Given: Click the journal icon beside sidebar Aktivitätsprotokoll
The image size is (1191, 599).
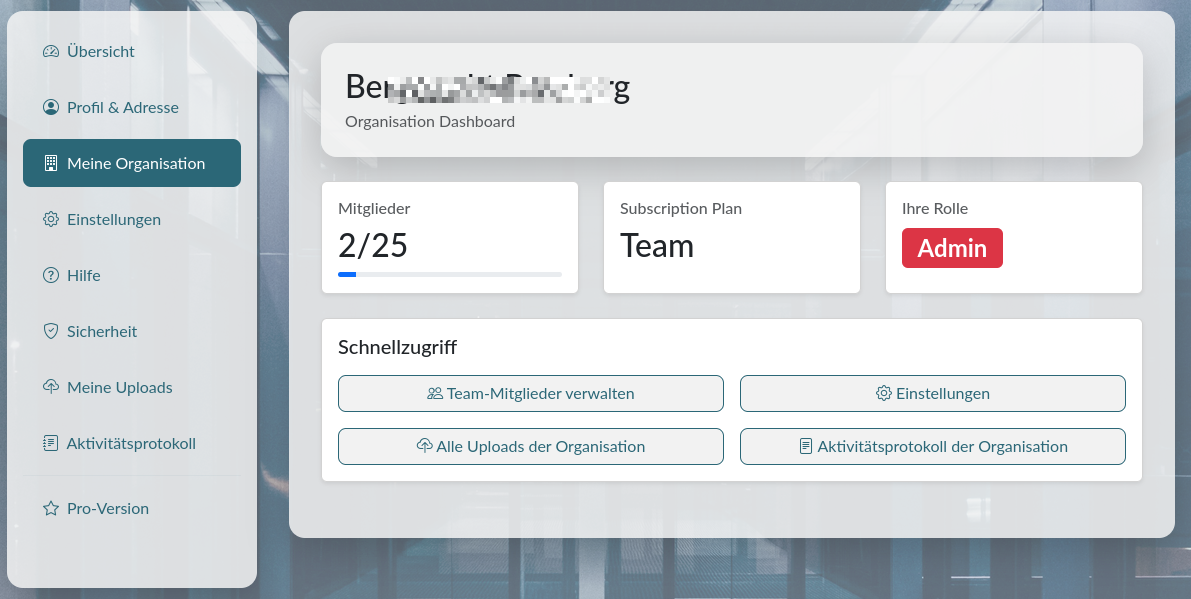Looking at the screenshot, I should [51, 443].
